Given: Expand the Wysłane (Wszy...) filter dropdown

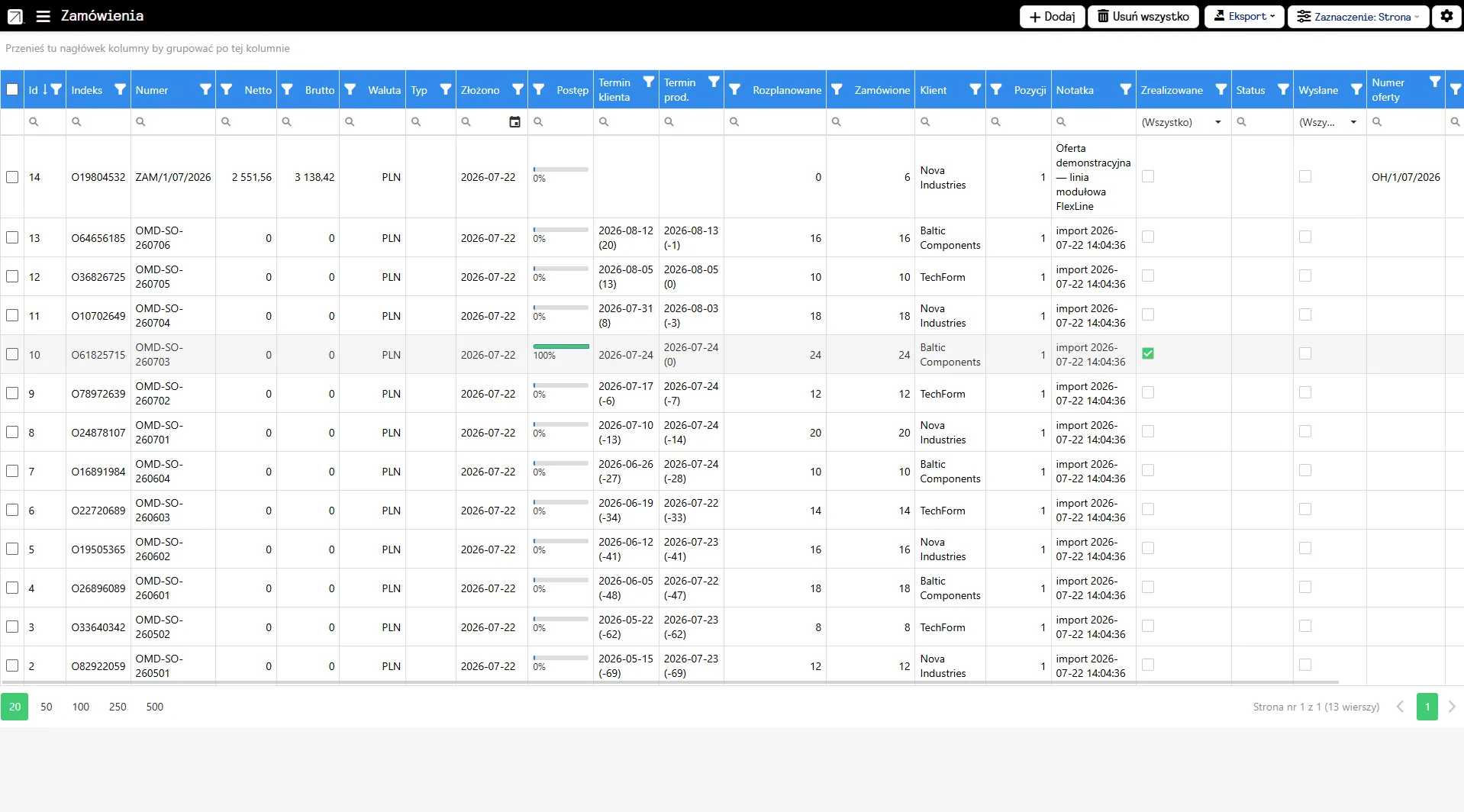Looking at the screenshot, I should coord(1353,122).
